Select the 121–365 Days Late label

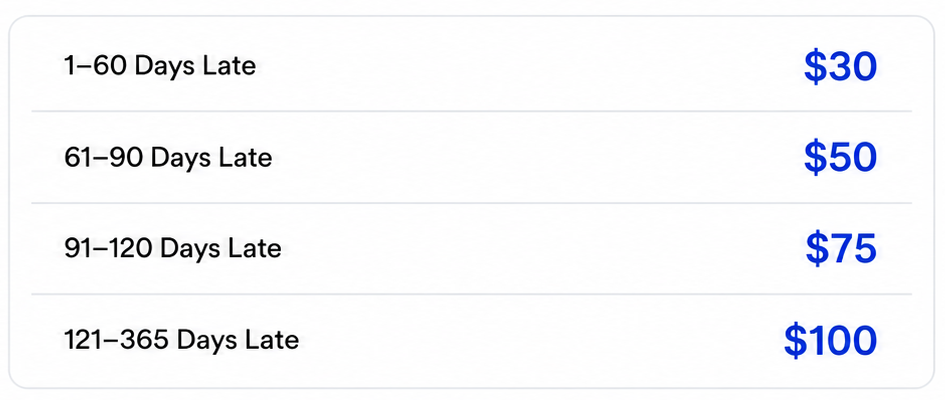tap(181, 340)
